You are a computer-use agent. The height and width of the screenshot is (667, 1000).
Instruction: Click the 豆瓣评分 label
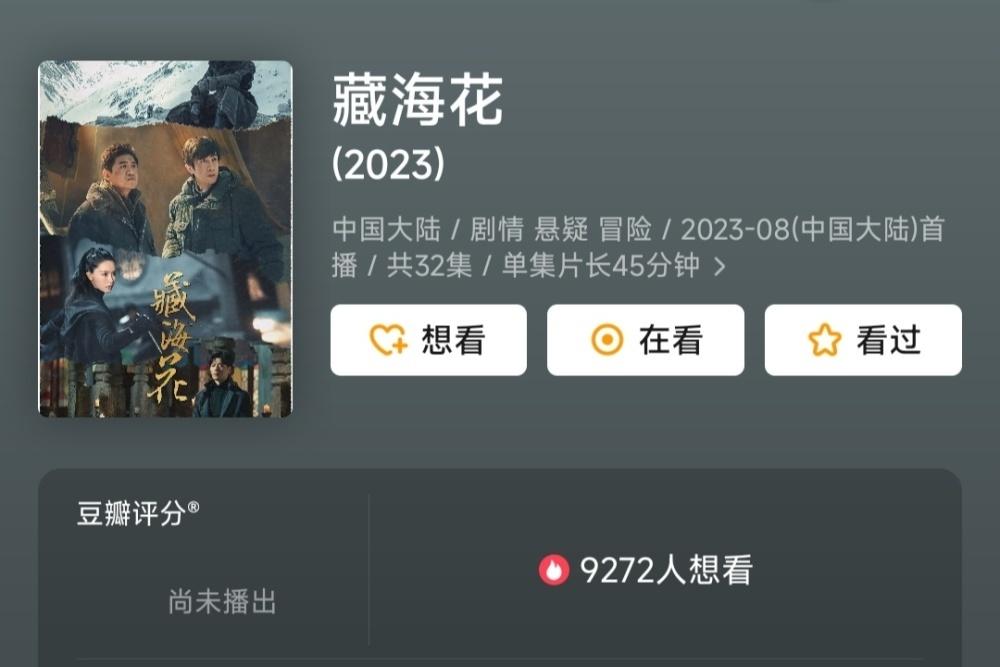point(131,513)
